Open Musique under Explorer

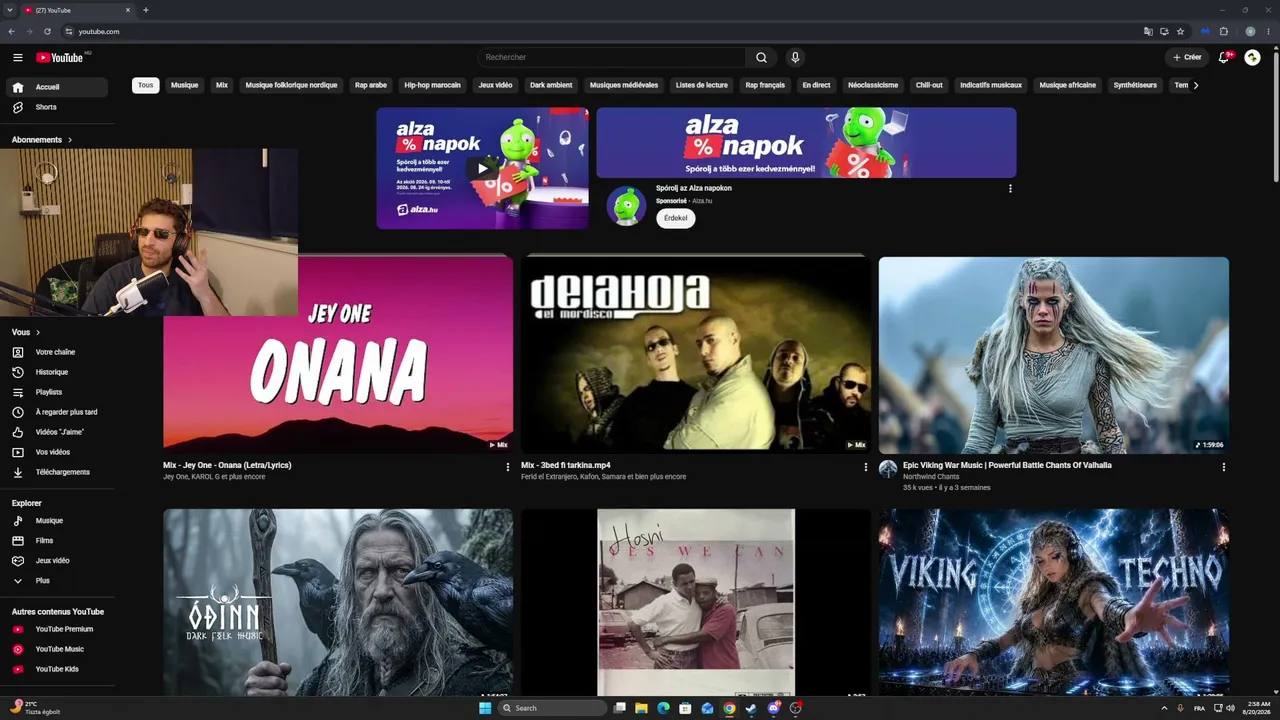[x=55, y=521]
